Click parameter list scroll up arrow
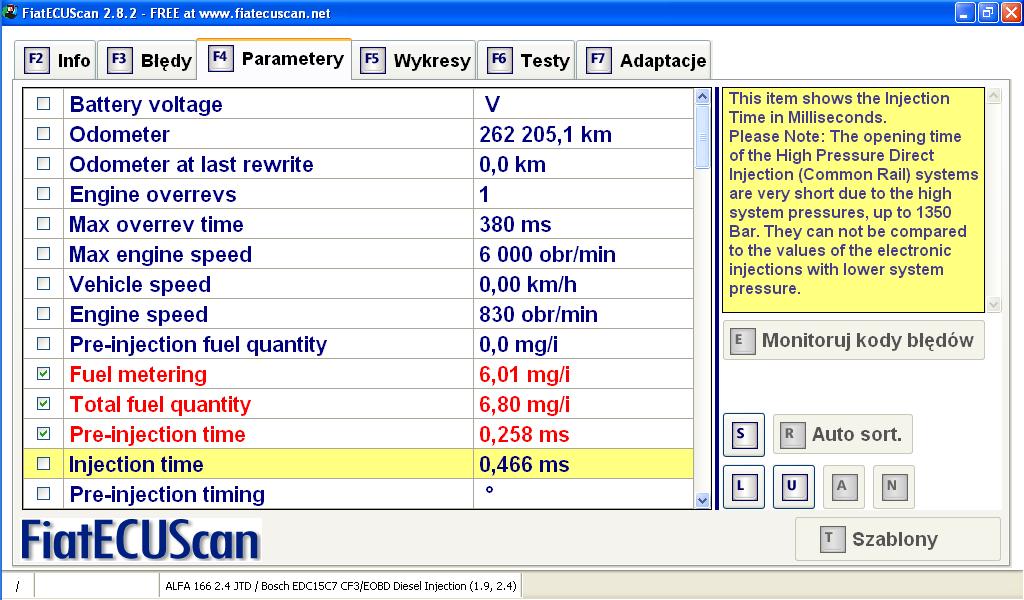The height and width of the screenshot is (600, 1024). [702, 97]
